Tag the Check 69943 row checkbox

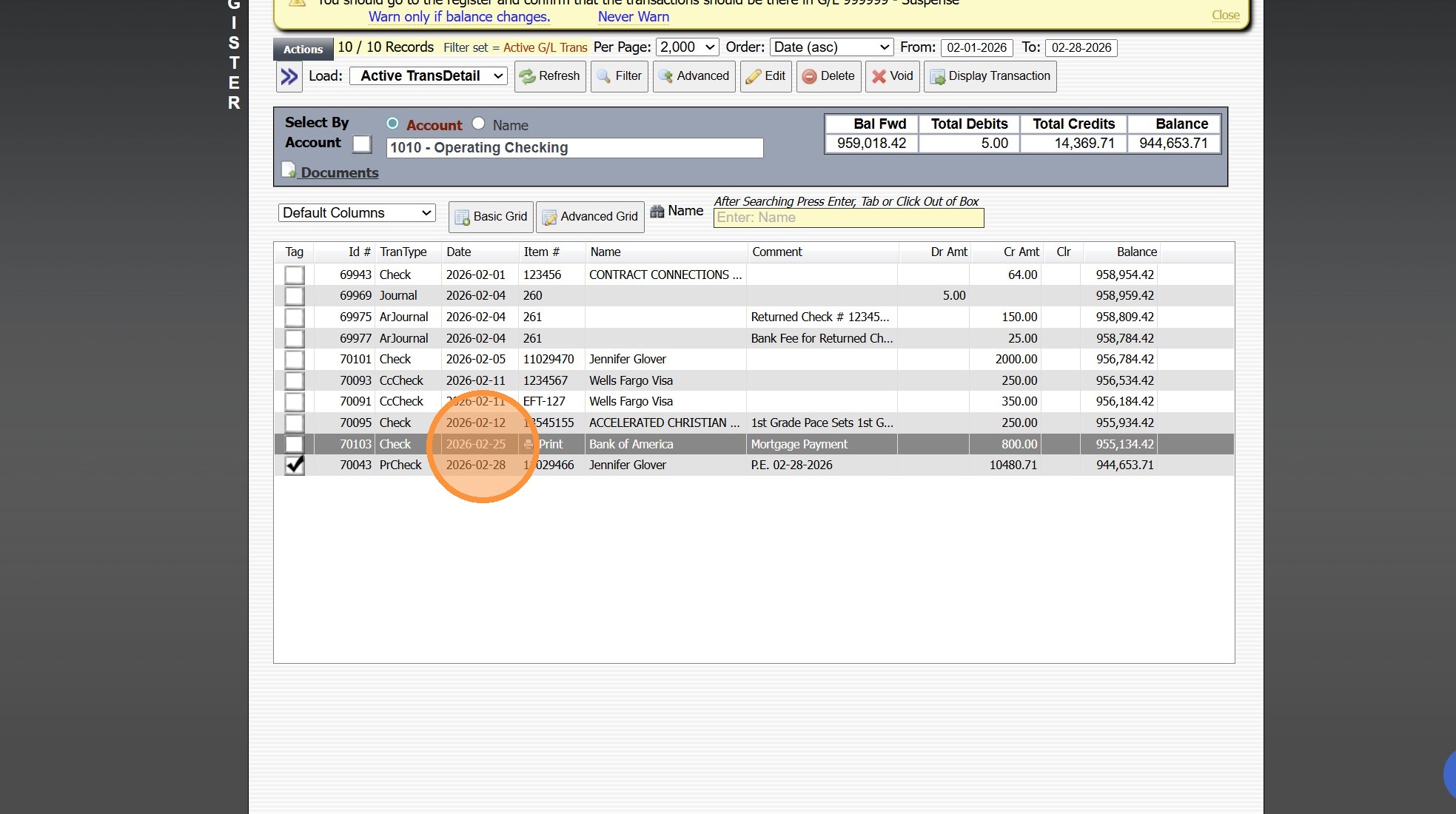tap(295, 275)
